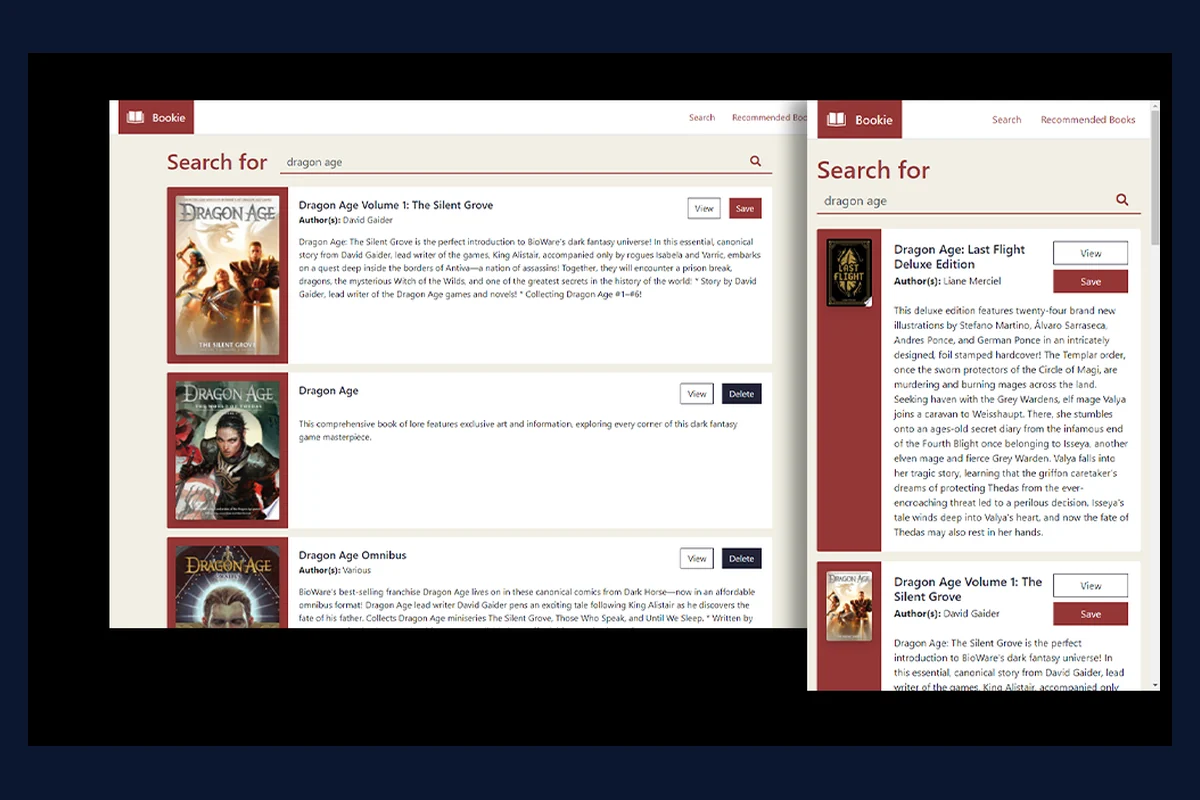Click 'Search for' heading in right window
The width and height of the screenshot is (1200, 800).
pos(873,170)
